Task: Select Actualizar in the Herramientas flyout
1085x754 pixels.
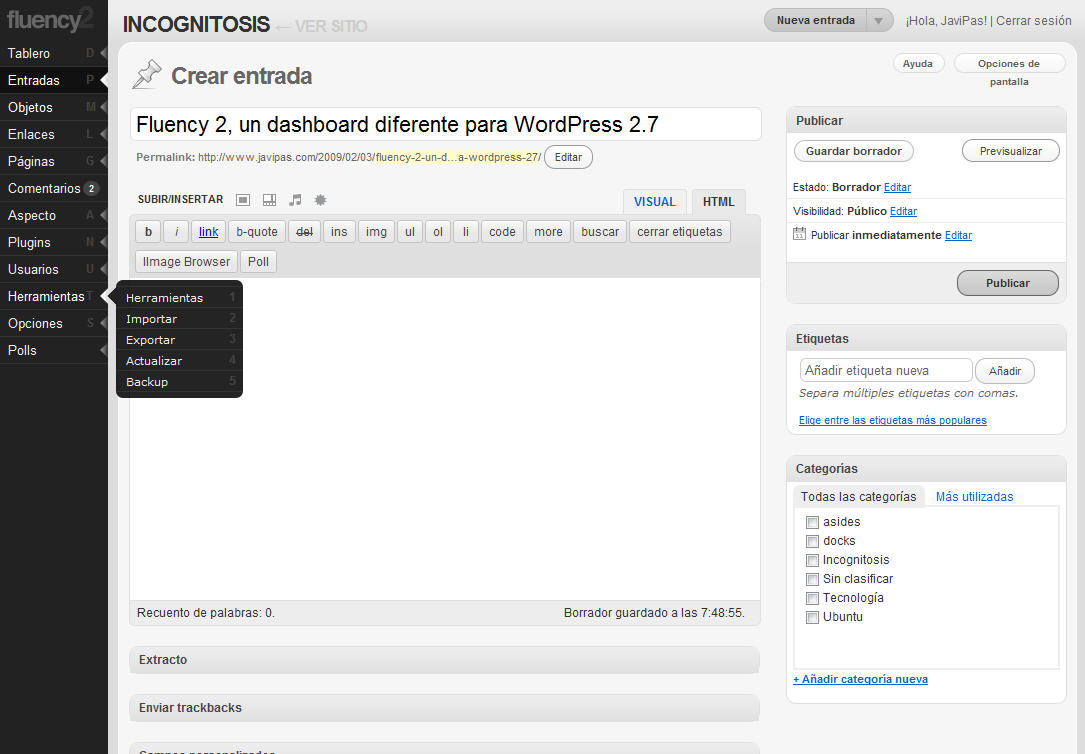Action: tap(179, 360)
